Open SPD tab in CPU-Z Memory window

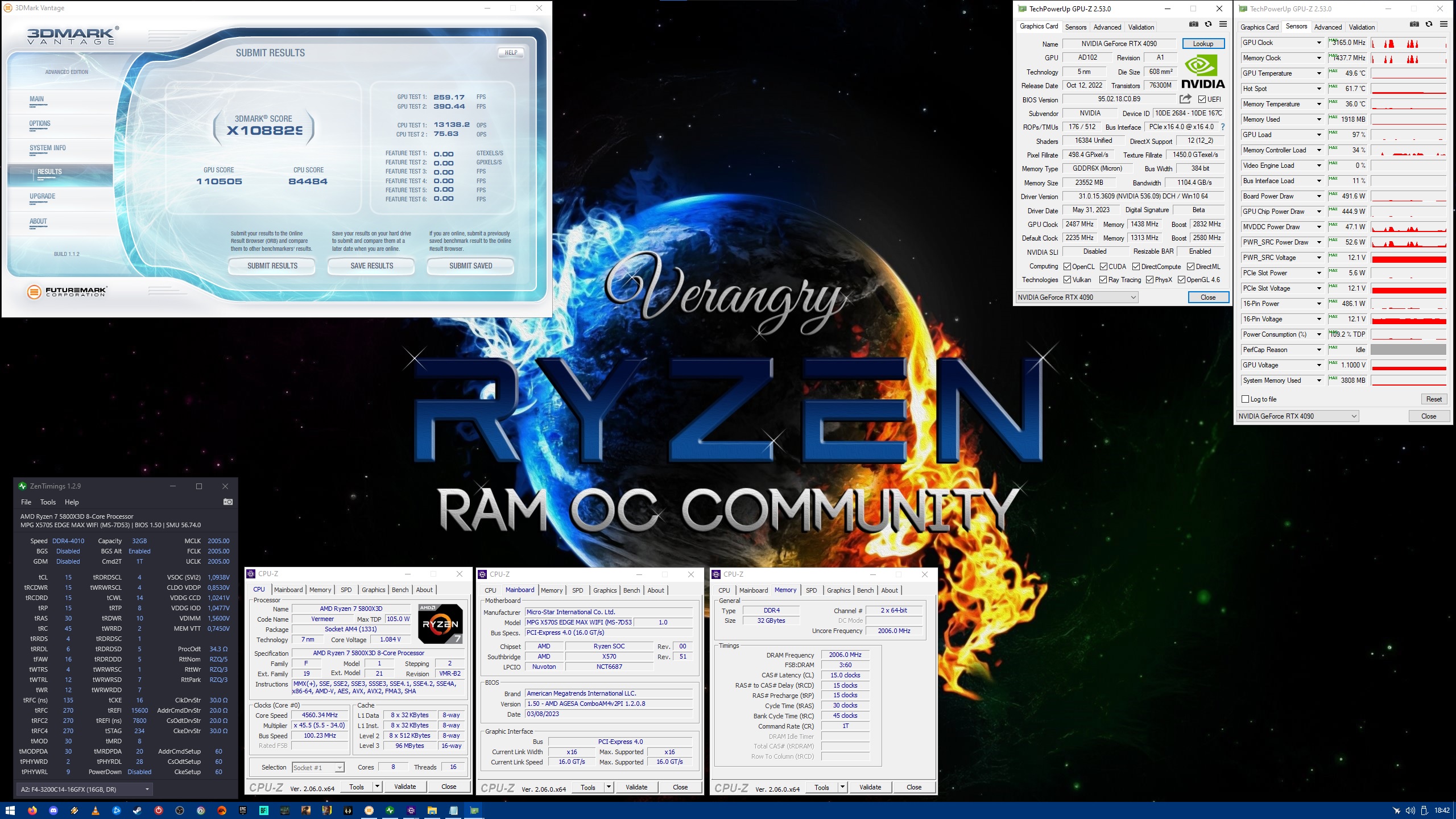(x=811, y=590)
